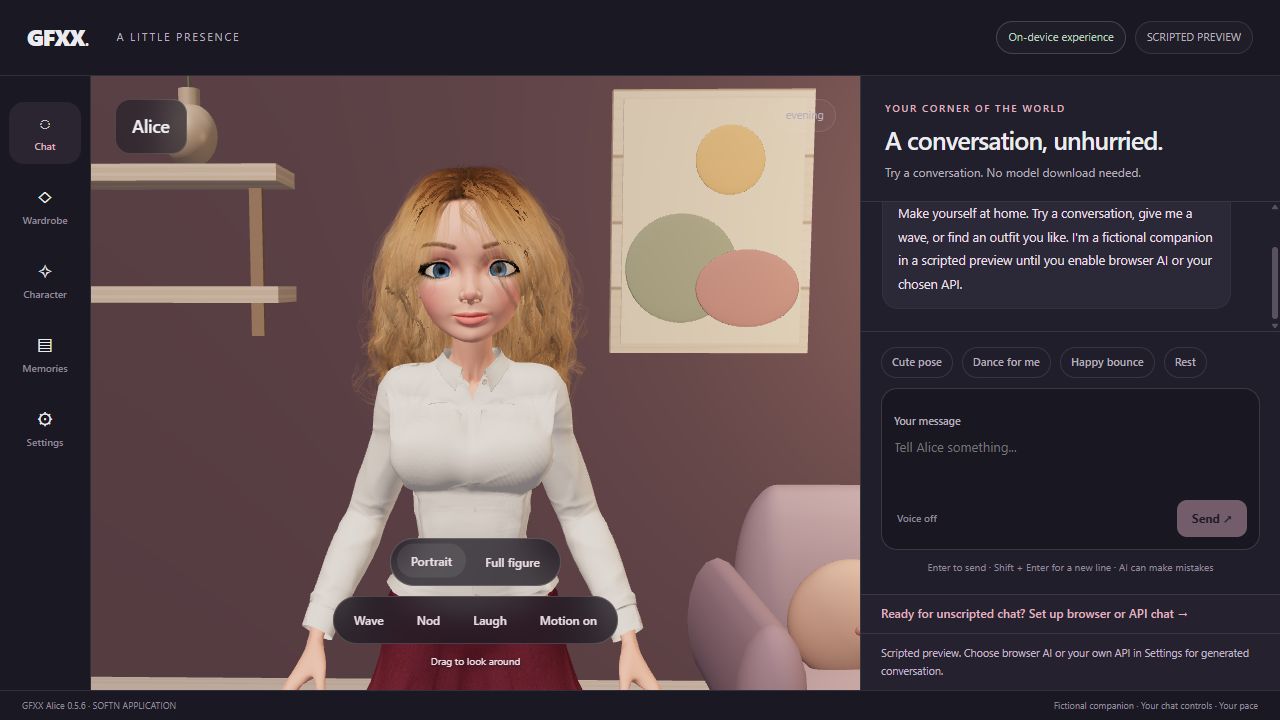Select the Cute pose suggestion
The height and width of the screenshot is (720, 1280).
click(x=917, y=362)
